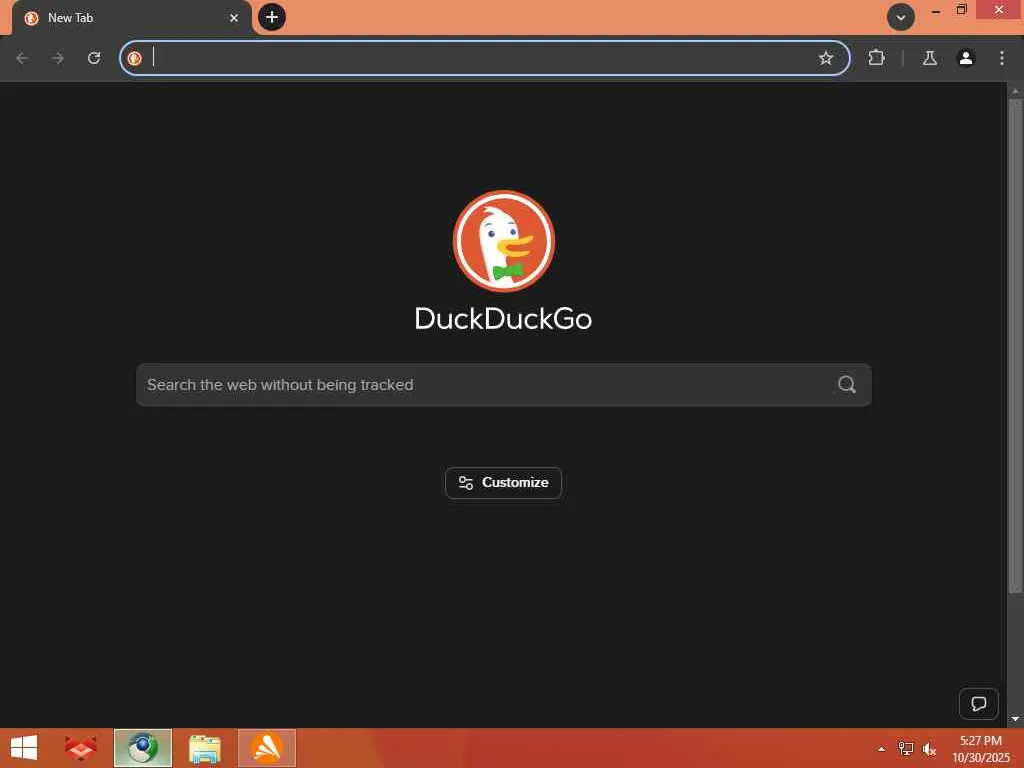Bookmark this tab with the star icon

click(825, 58)
